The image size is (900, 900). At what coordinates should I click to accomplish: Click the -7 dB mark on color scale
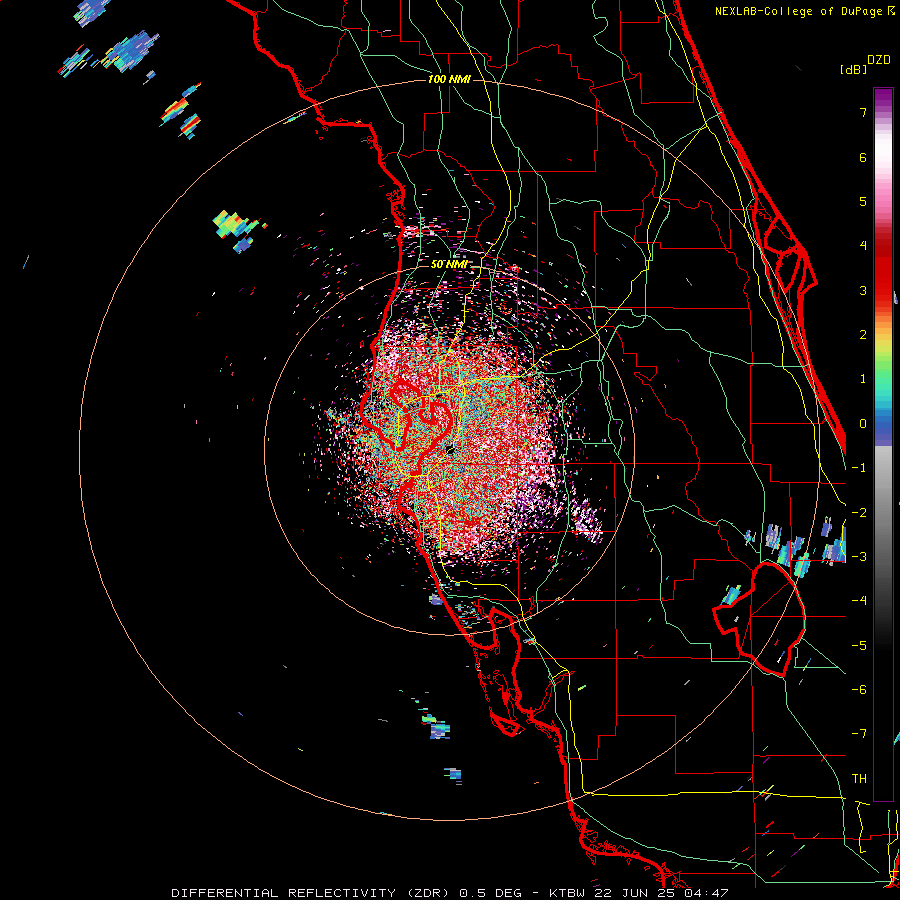(x=859, y=734)
